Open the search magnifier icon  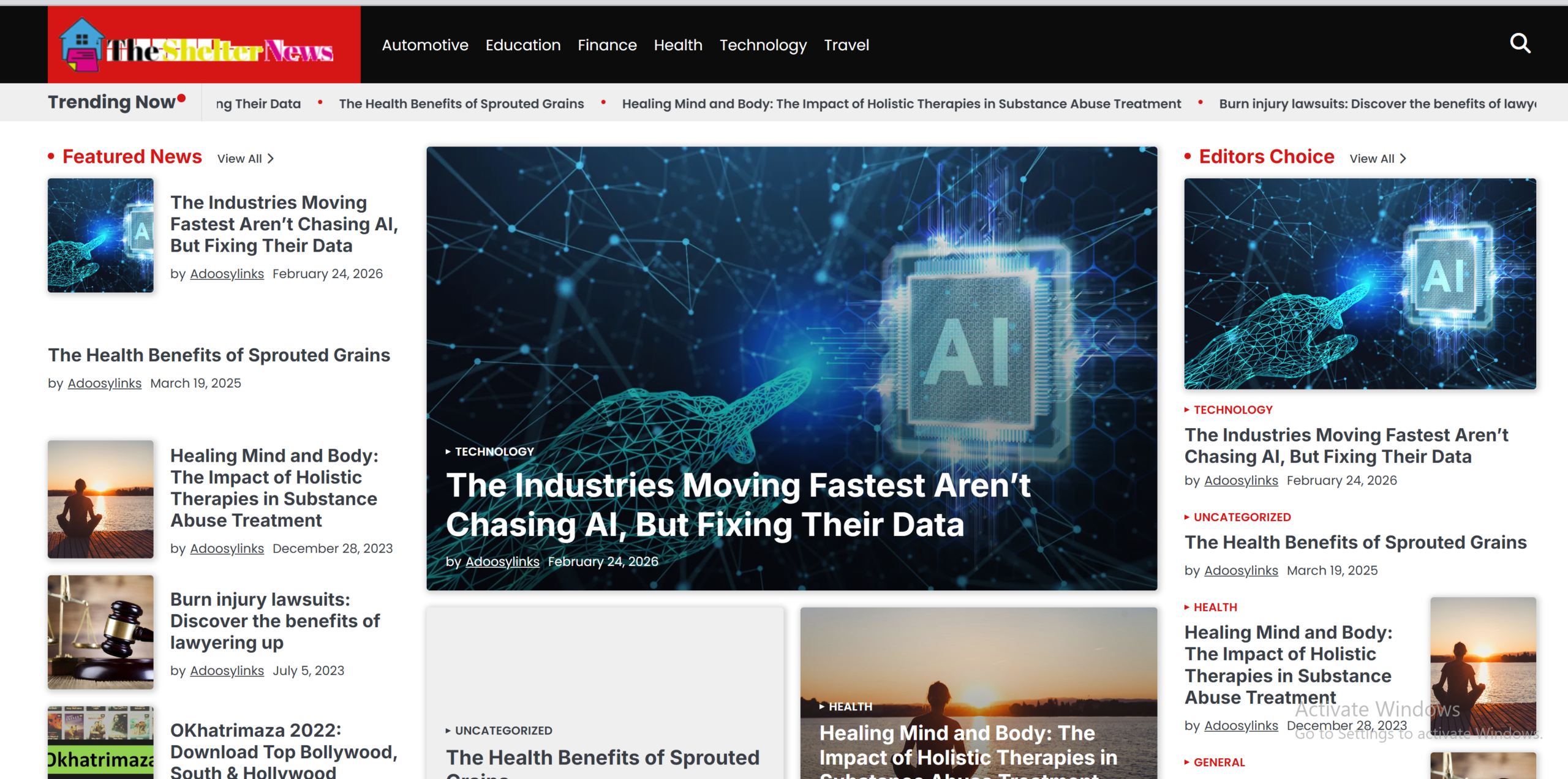click(1520, 43)
